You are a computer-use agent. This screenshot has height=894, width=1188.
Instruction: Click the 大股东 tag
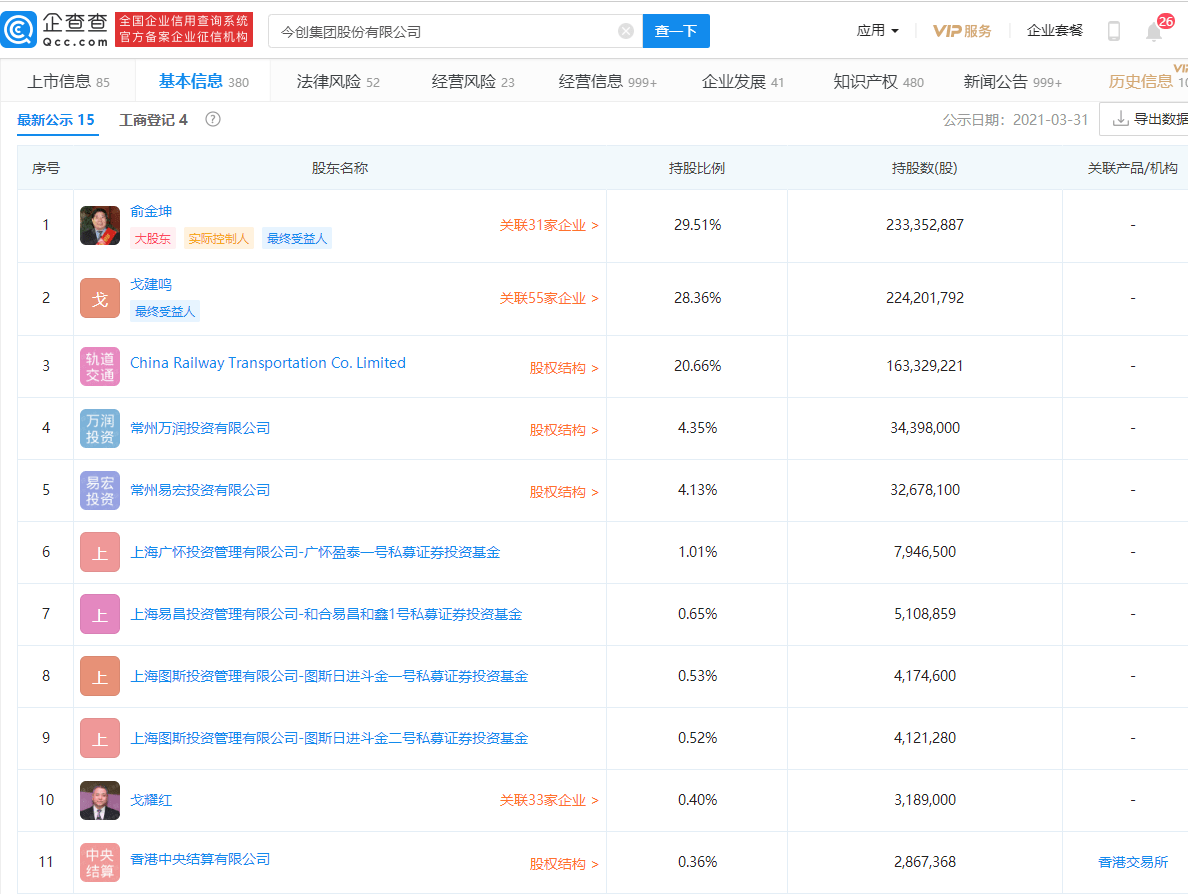pos(153,238)
